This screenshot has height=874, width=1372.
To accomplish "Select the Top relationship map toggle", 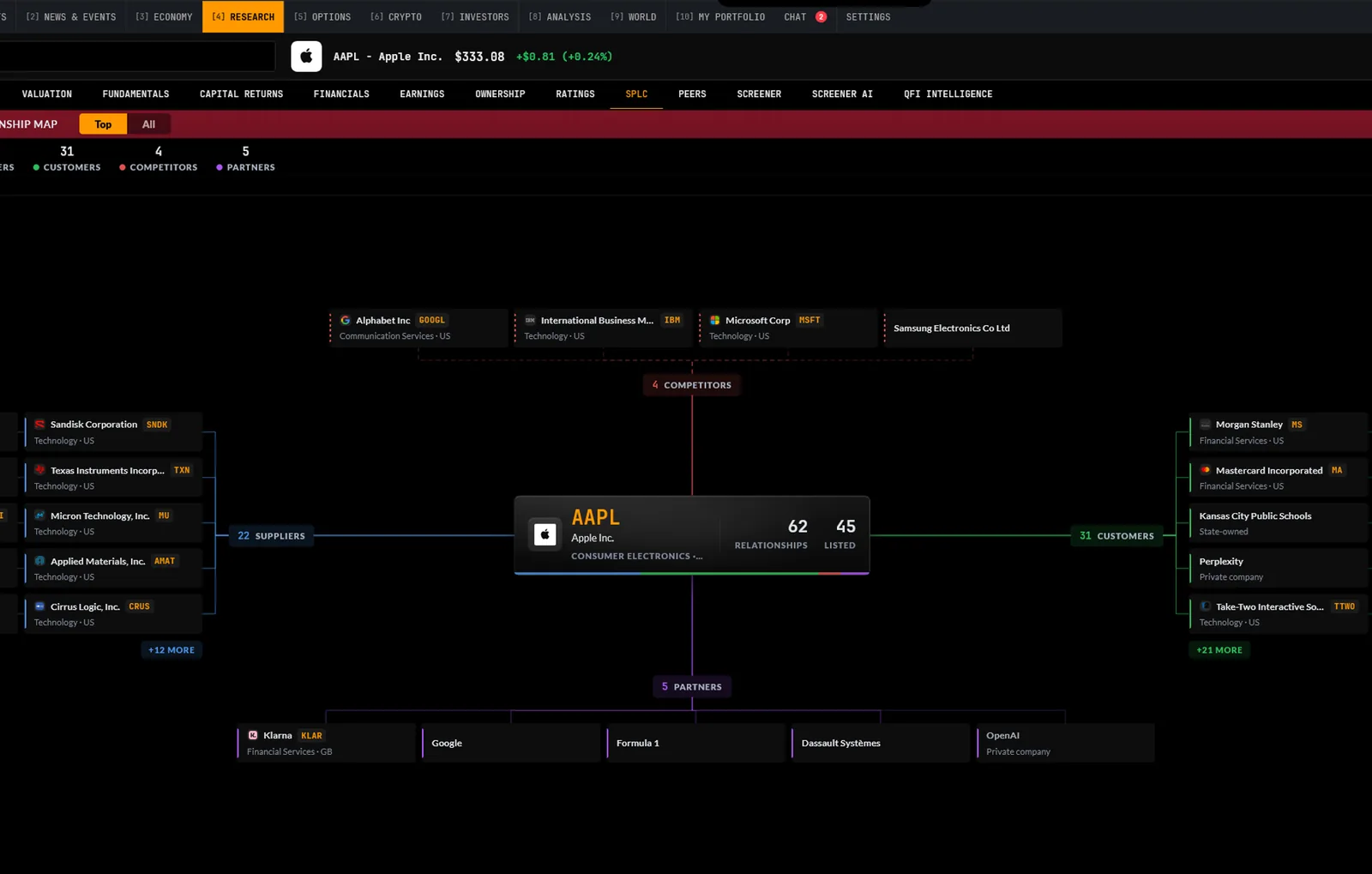I will point(103,124).
